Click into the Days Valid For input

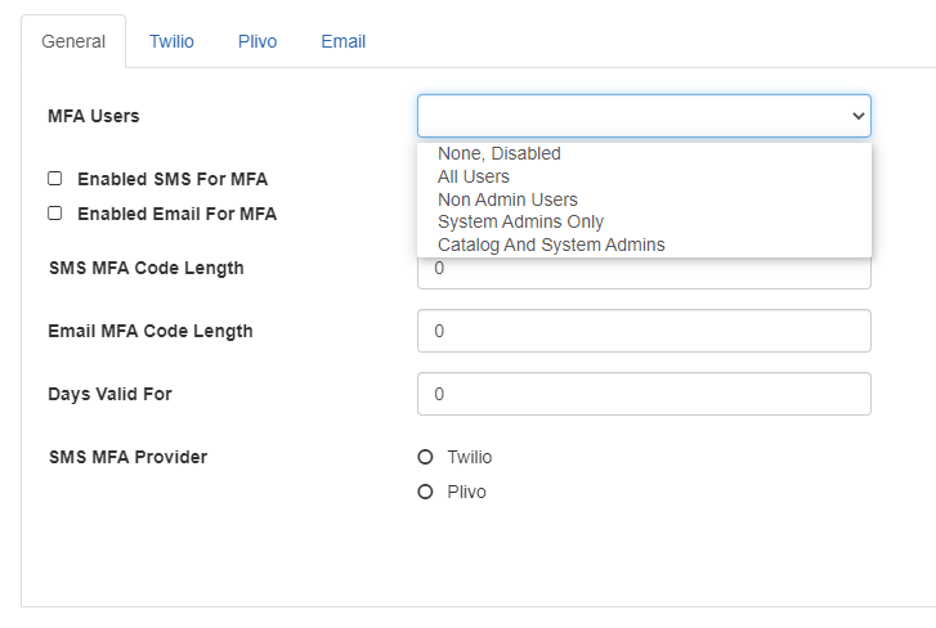(x=644, y=394)
